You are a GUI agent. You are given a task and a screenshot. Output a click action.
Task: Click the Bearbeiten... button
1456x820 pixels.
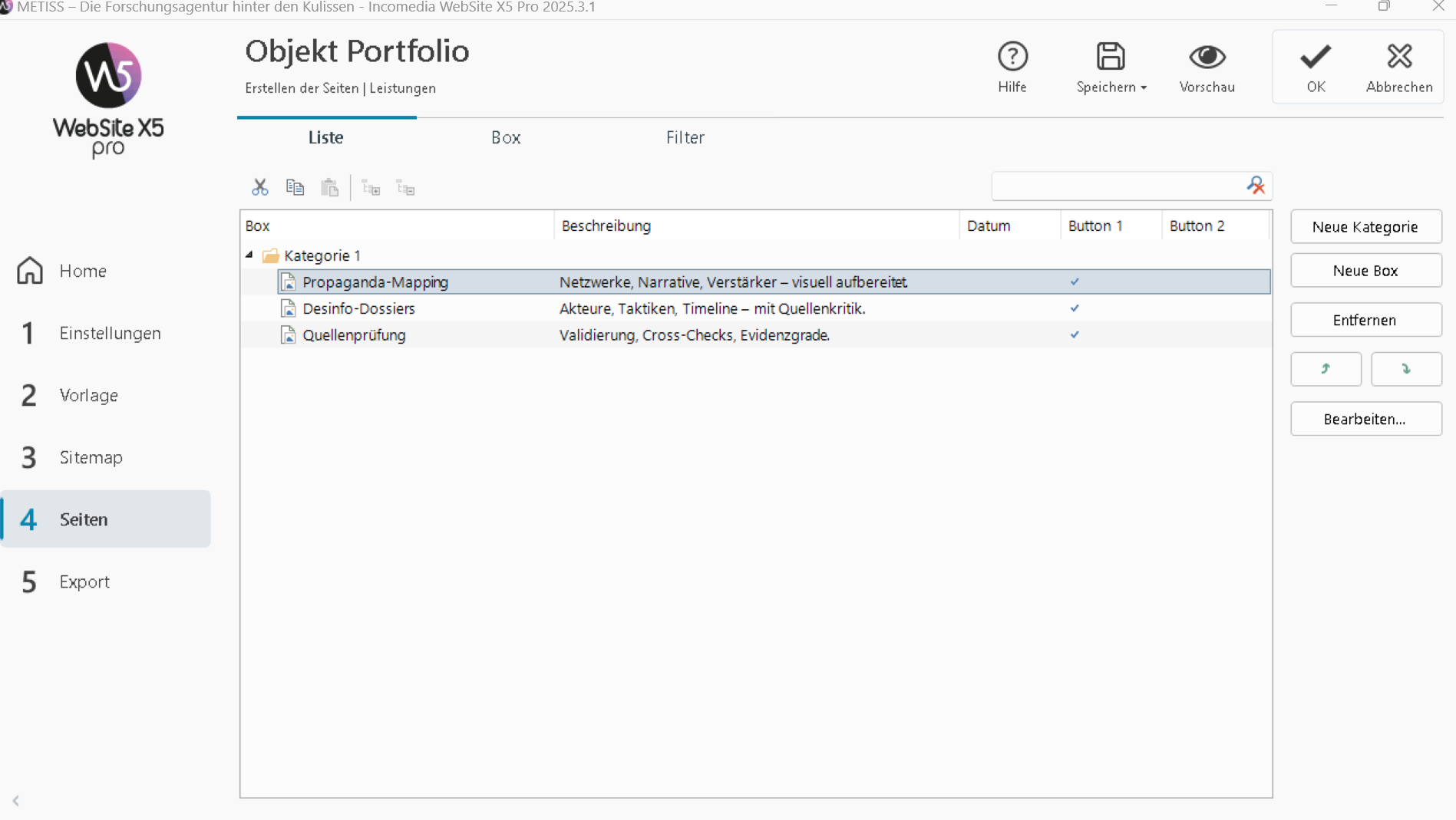1365,420
